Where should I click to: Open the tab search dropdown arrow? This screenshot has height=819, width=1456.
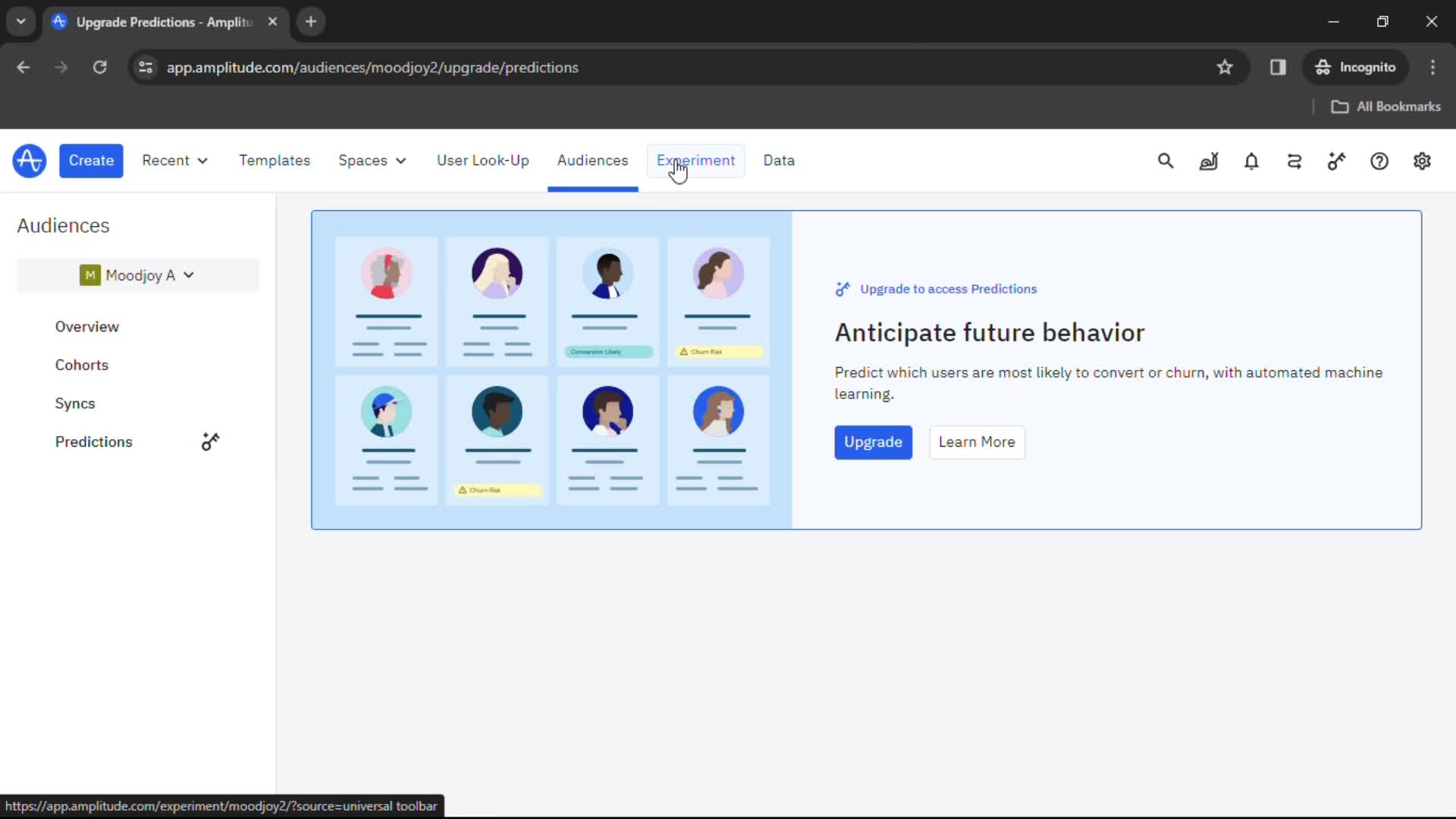[x=21, y=22]
